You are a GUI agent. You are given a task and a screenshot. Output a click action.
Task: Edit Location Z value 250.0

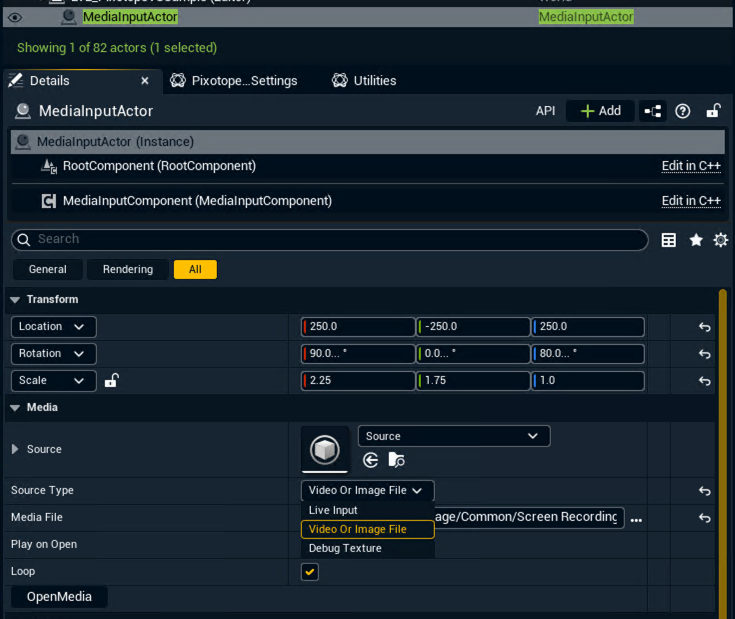click(x=588, y=327)
